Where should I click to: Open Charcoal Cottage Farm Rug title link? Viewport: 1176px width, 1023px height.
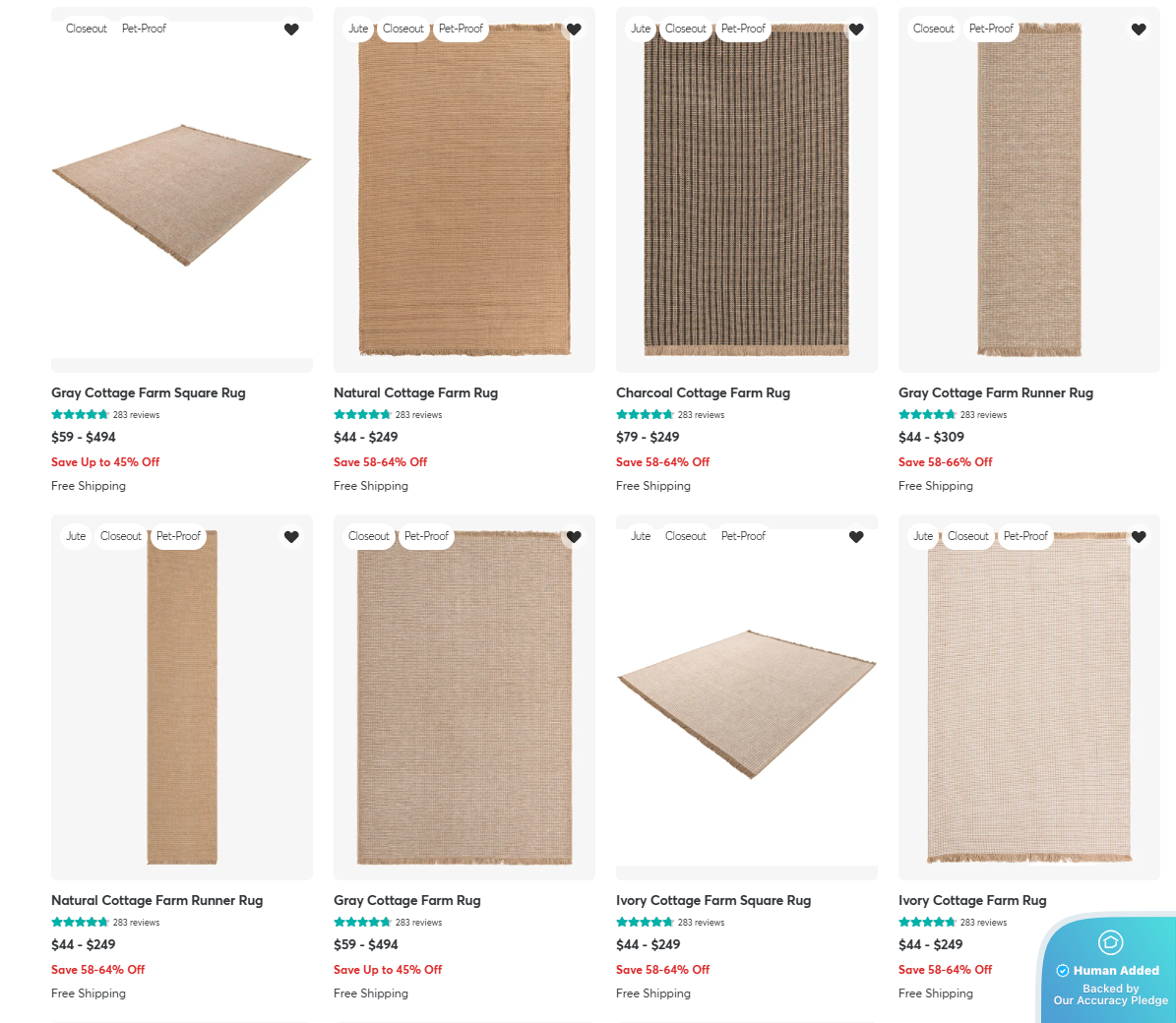click(703, 392)
